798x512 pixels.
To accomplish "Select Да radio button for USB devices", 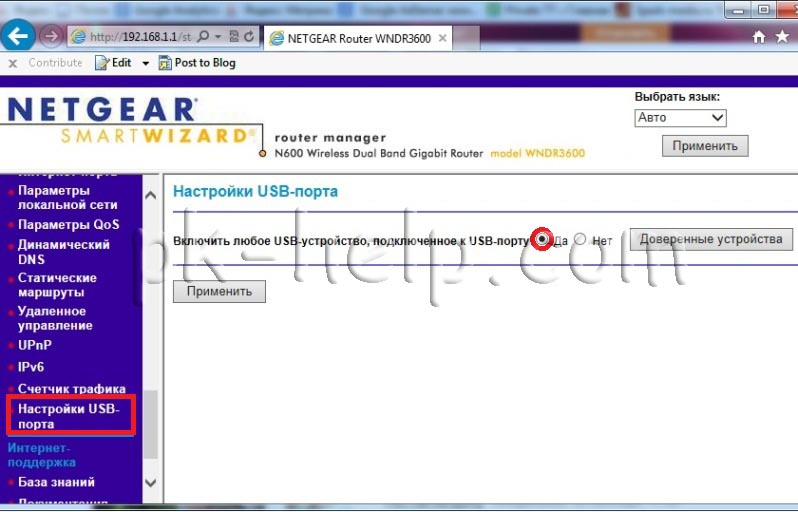I will (542, 239).
